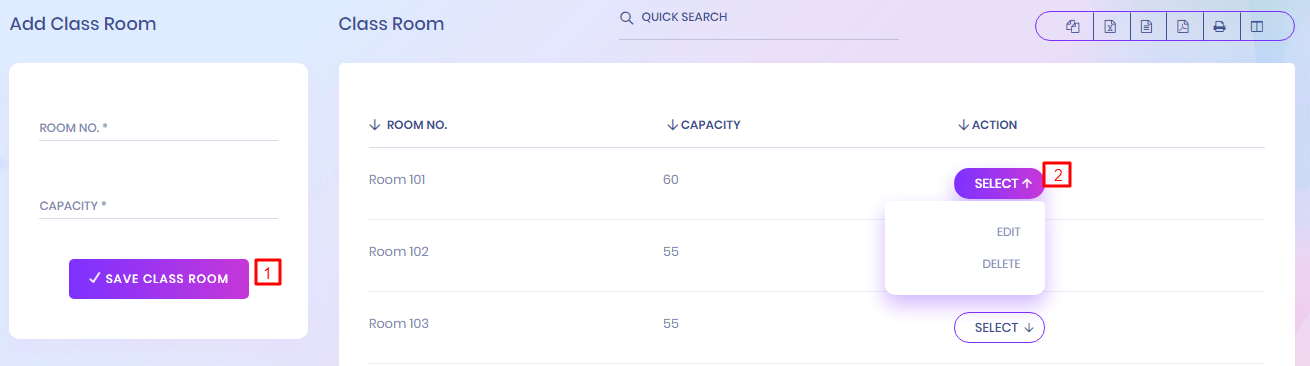Choose Edit from the dropdown menu
Screen dimensions: 1310x366
tap(1008, 232)
